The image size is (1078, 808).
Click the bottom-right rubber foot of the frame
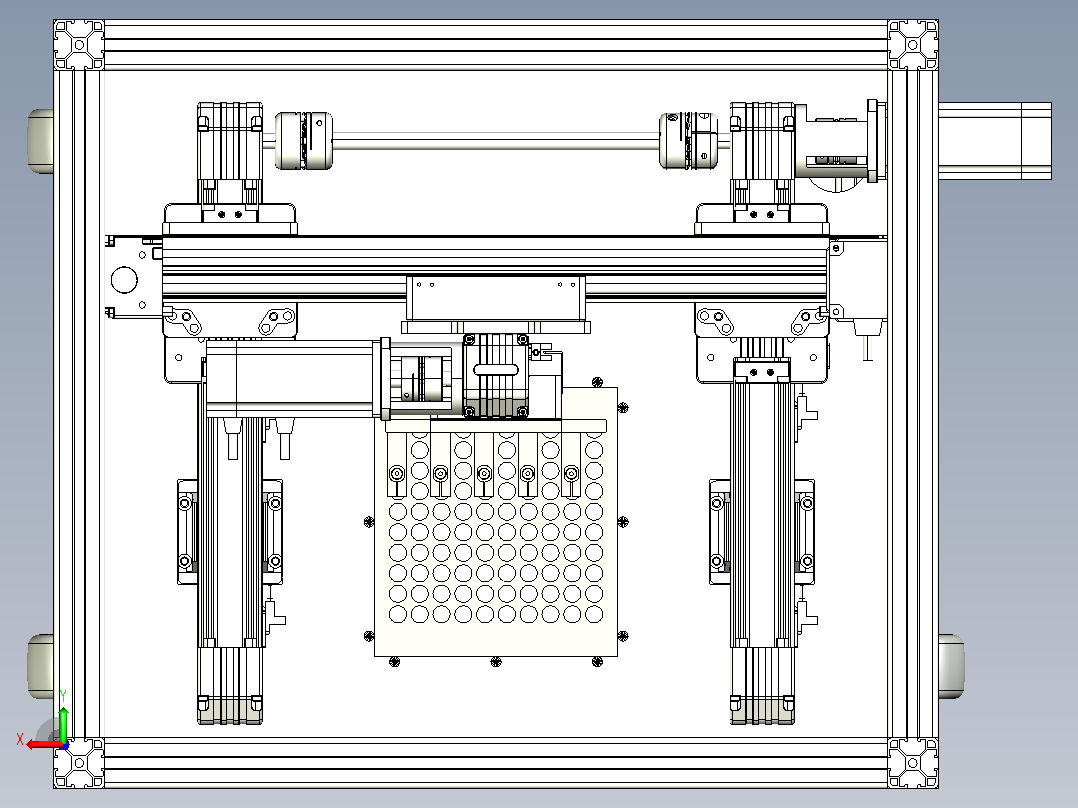[x=951, y=666]
